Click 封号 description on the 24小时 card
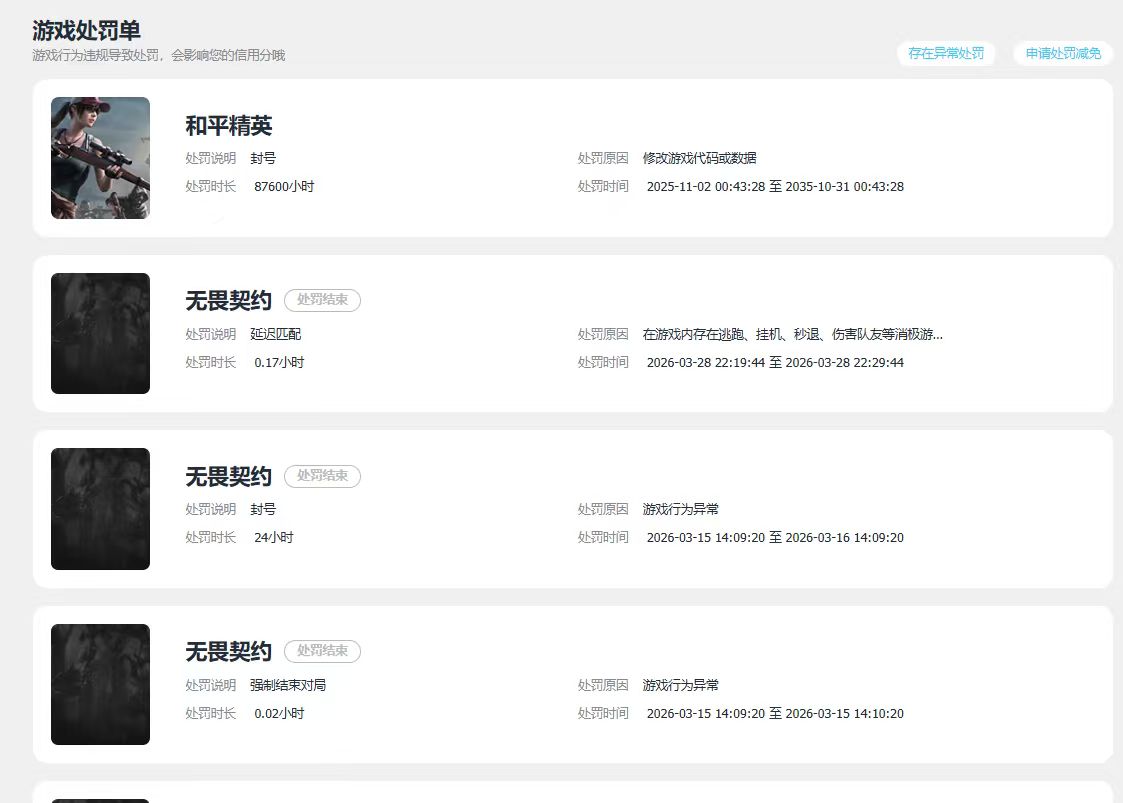 263,509
